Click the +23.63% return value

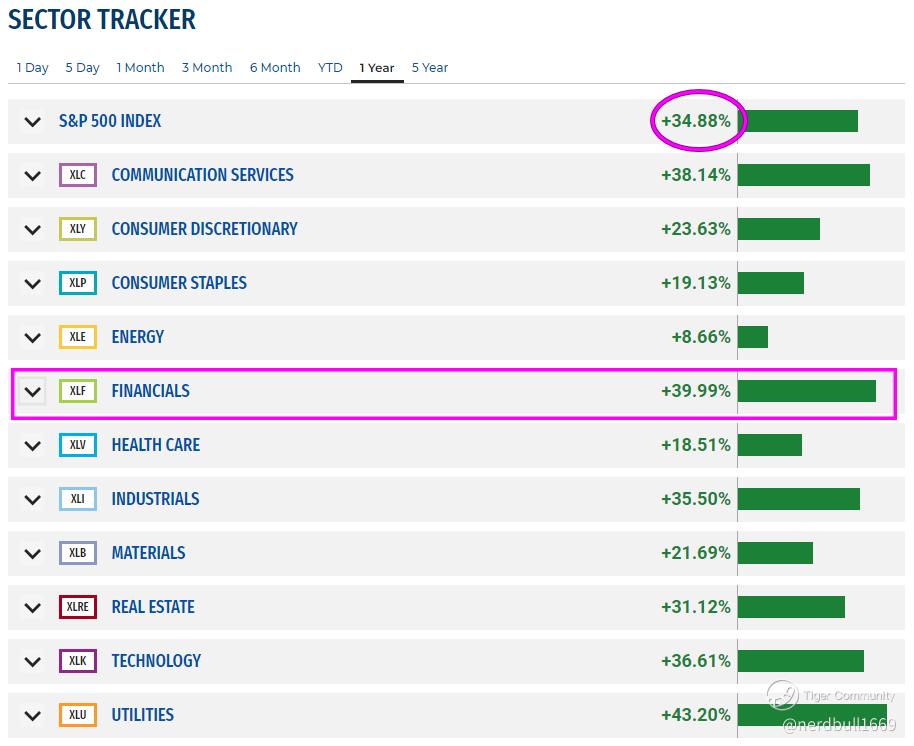tap(695, 228)
